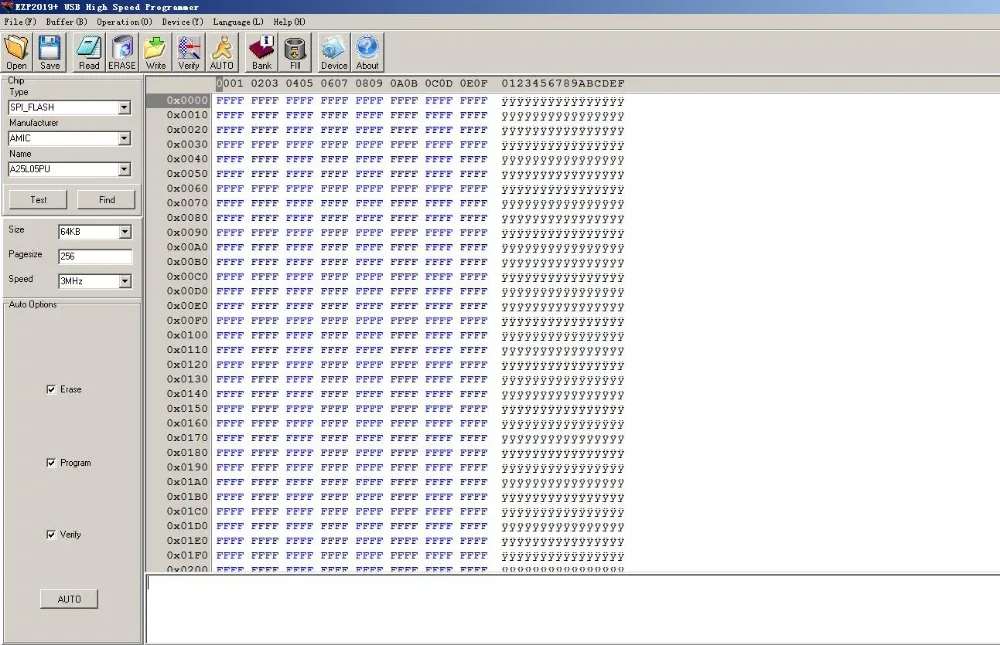Click first FFFF cell in row 0x0150
Viewport: 1000px width, 645px height.
pos(230,409)
